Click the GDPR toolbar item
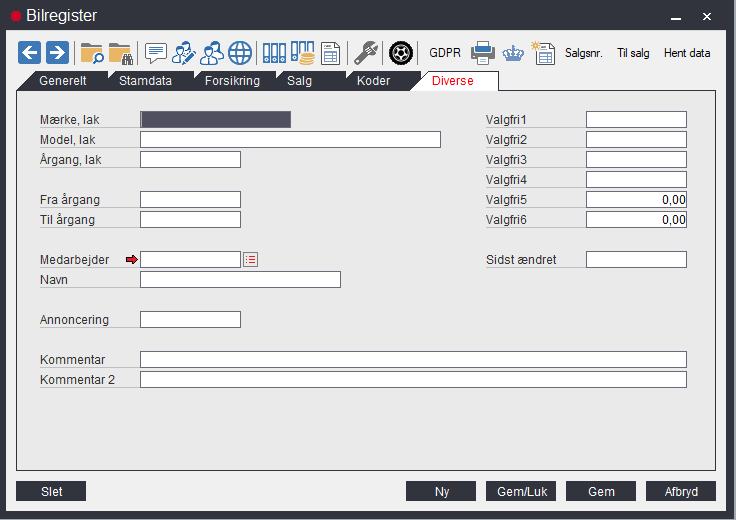 [445, 53]
